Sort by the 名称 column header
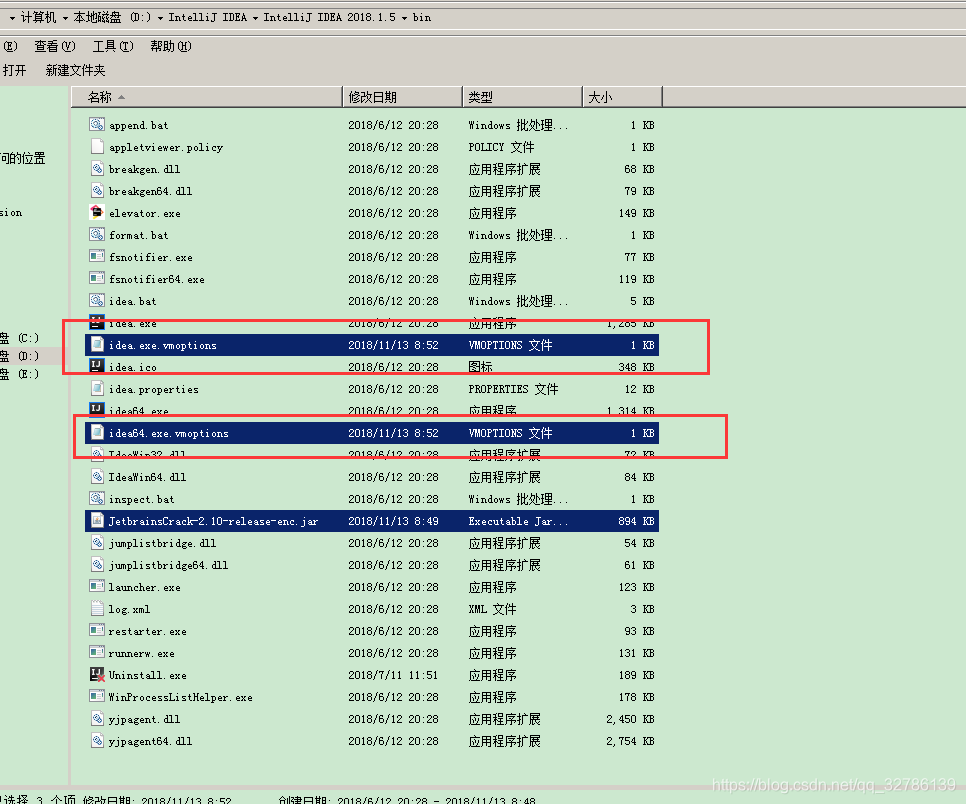This screenshot has width=966, height=804. coord(206,97)
